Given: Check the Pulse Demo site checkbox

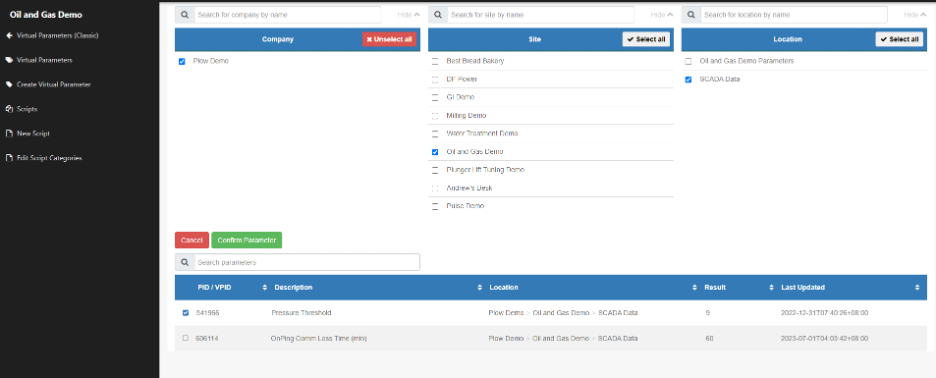Looking at the screenshot, I should [x=435, y=206].
